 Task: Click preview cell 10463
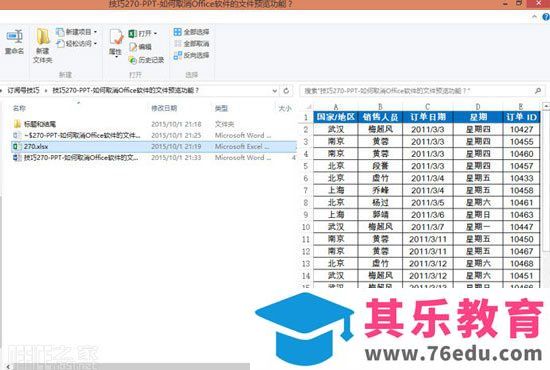click(521, 215)
